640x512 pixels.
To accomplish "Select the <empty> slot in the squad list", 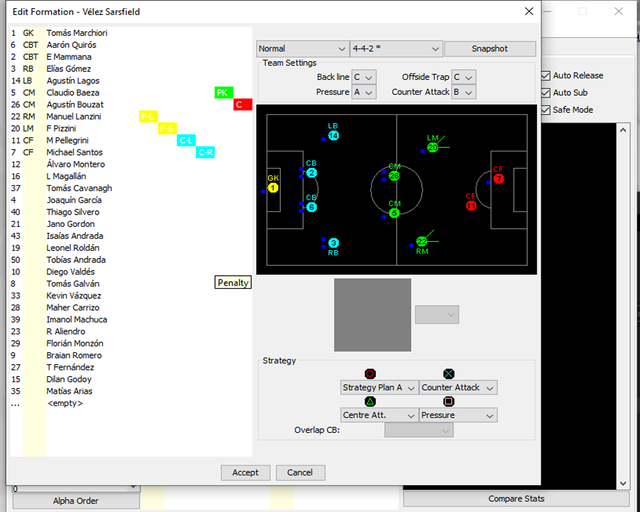I will (x=65, y=403).
